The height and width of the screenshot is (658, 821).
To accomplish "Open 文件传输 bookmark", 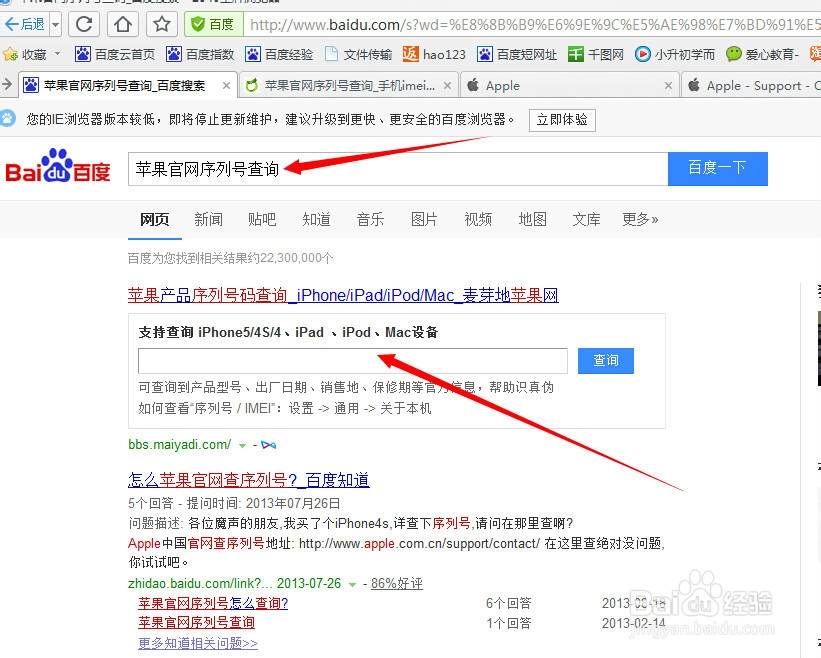I will [x=359, y=54].
